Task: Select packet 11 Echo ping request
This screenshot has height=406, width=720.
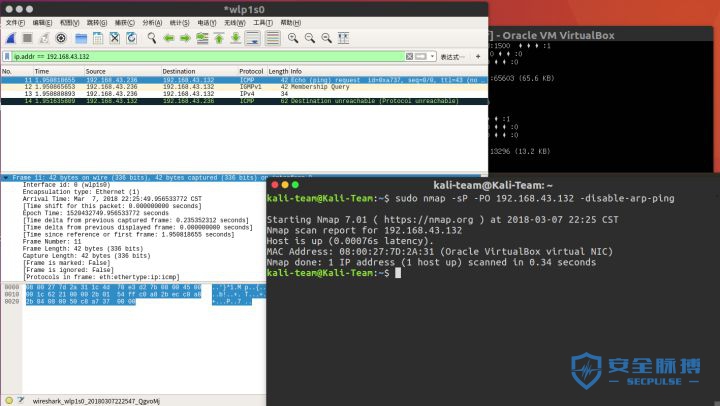Action: coord(244,80)
